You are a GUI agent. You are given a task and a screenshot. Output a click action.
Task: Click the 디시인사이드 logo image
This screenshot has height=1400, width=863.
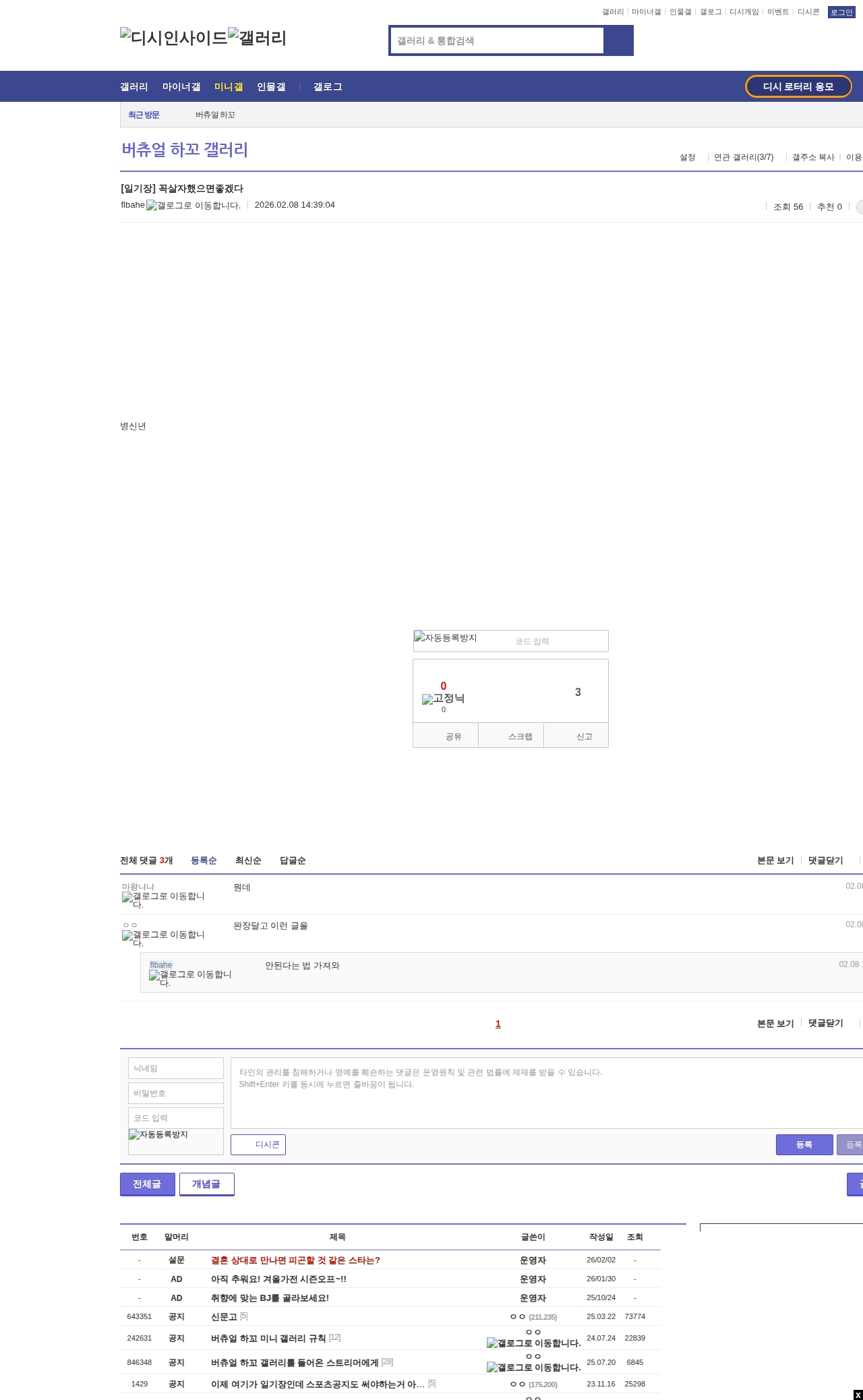173,38
